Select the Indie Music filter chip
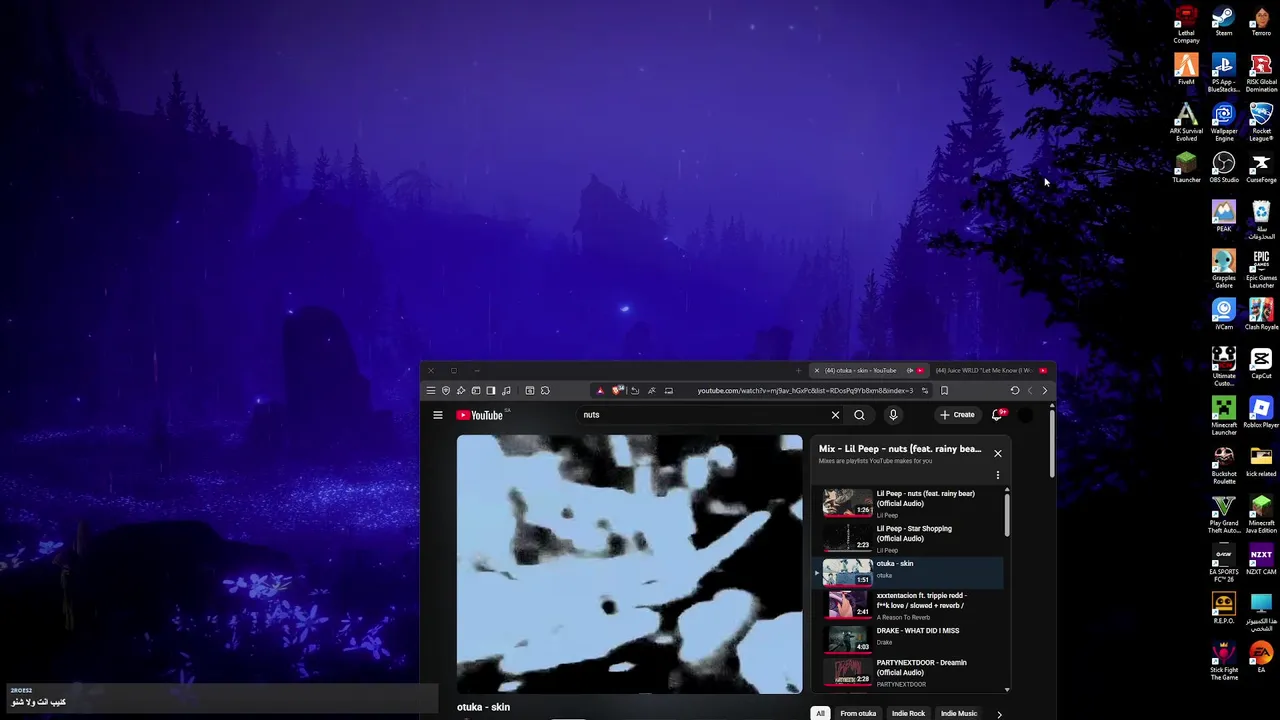This screenshot has width=1280, height=720. (958, 713)
